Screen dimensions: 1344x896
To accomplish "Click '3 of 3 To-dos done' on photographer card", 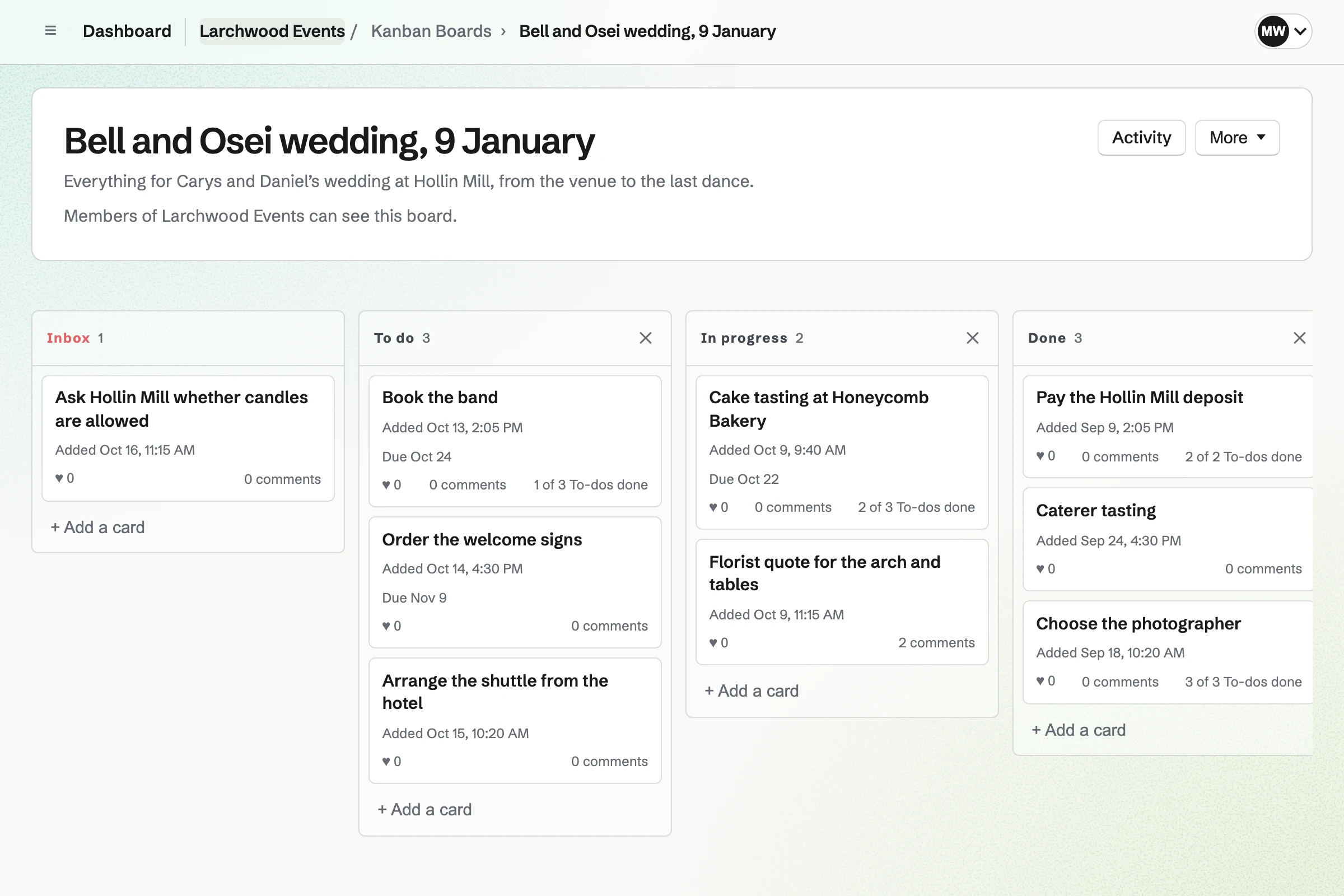I will [1243, 682].
